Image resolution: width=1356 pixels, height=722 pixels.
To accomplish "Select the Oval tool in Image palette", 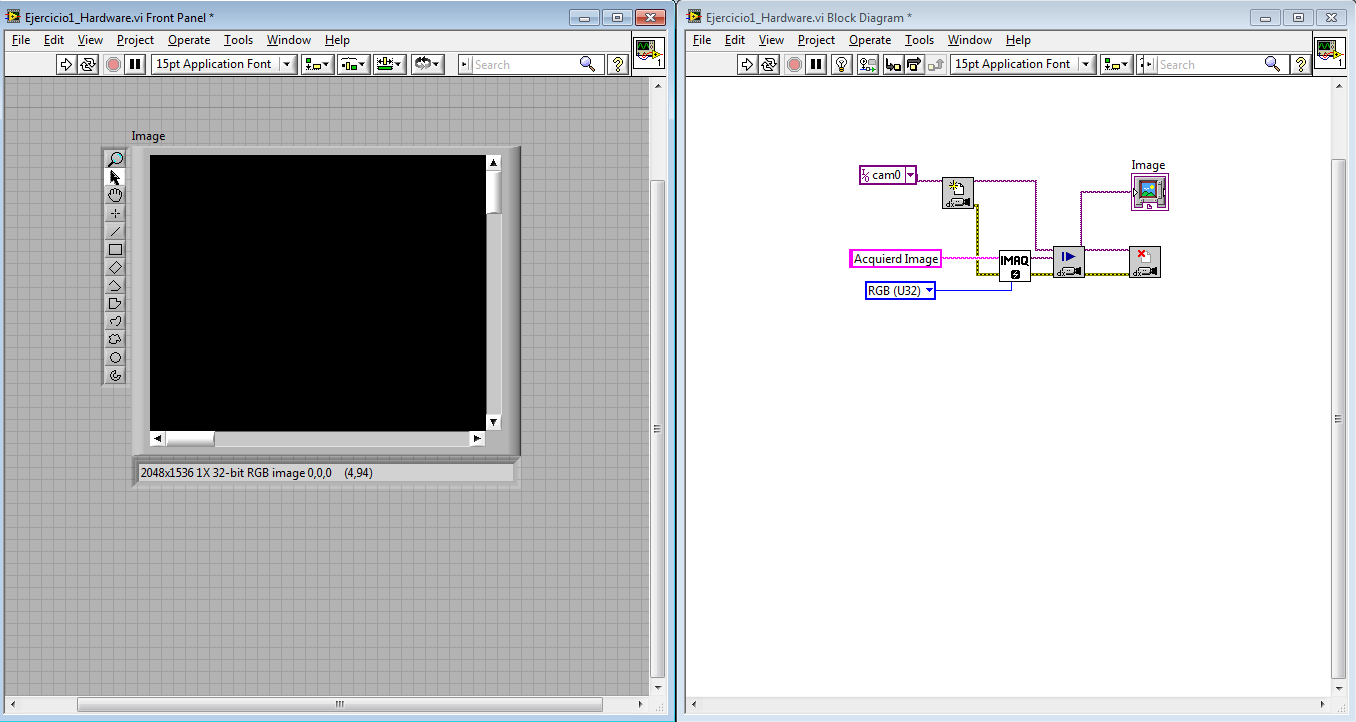I will coord(115,357).
